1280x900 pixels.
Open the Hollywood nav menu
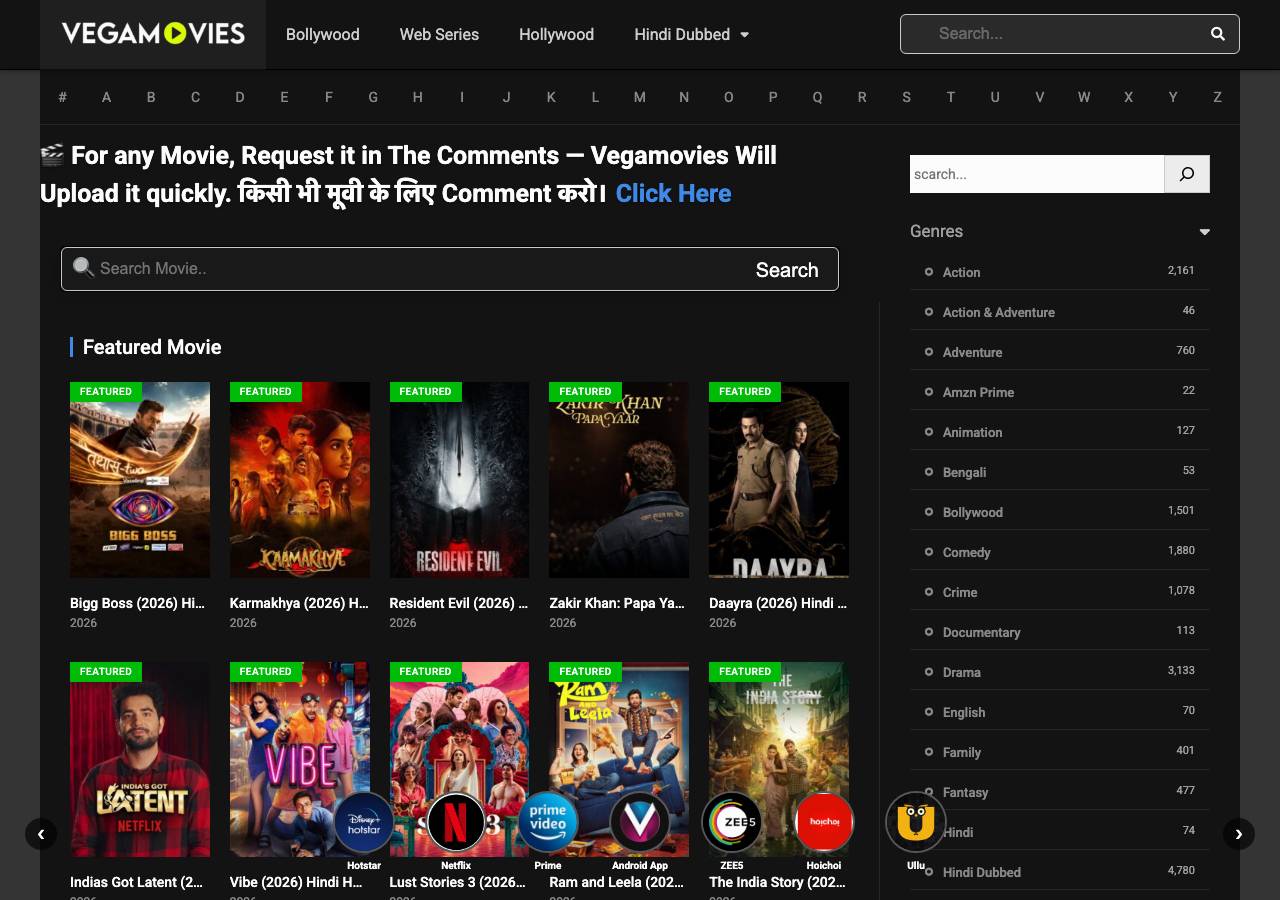tap(556, 34)
